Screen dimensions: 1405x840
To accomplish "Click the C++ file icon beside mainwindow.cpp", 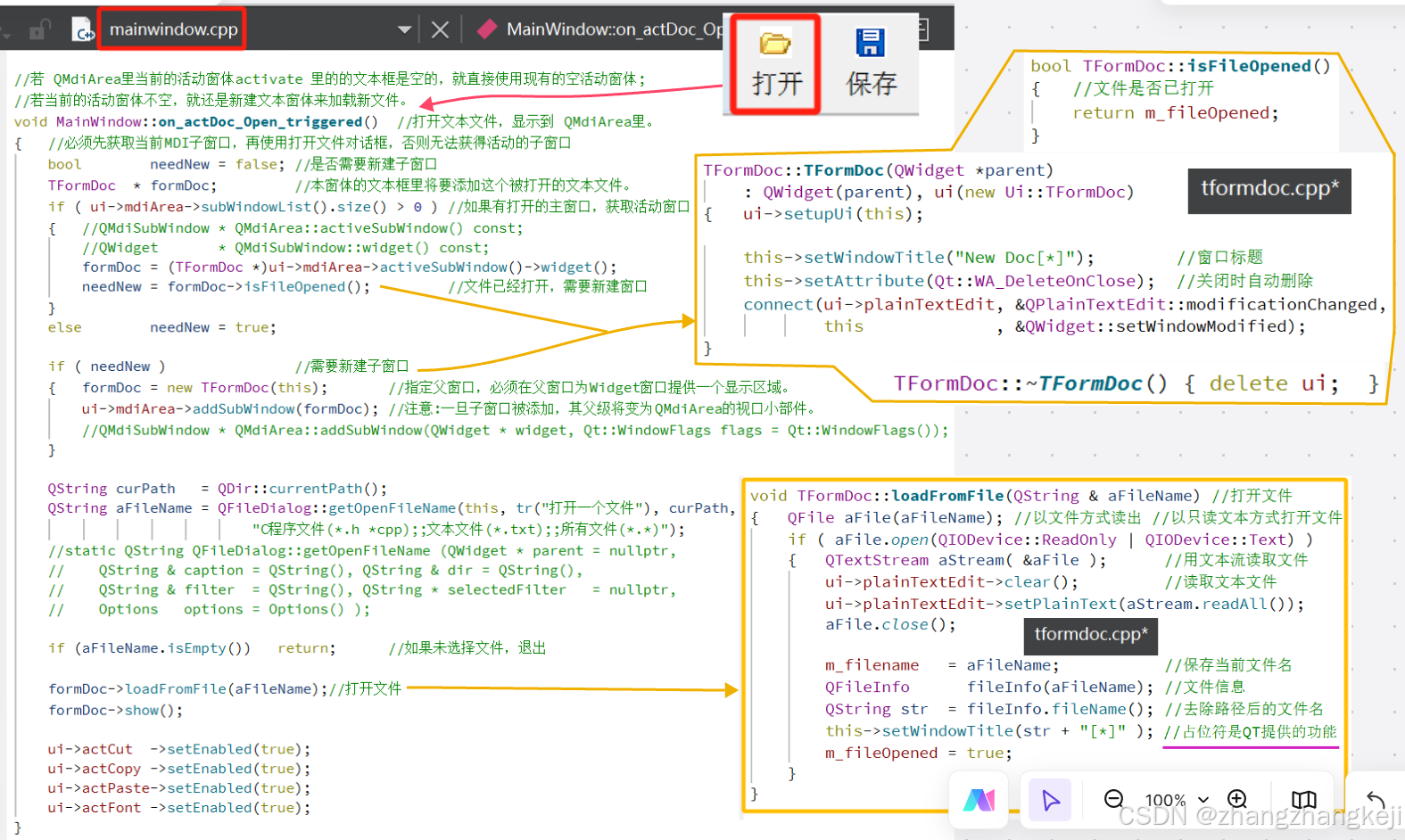I will pos(82,29).
